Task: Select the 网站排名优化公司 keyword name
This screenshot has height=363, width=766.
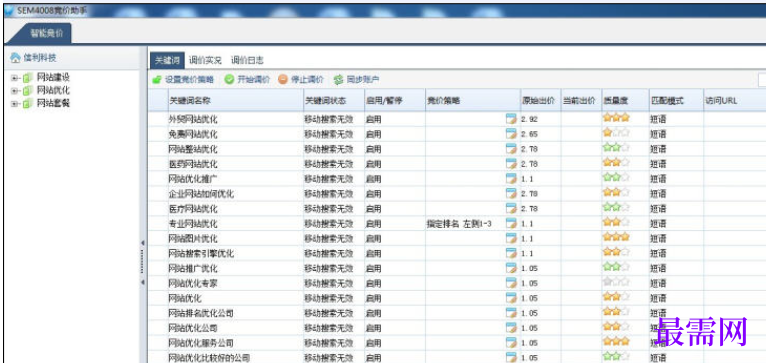Action: [x=201, y=313]
